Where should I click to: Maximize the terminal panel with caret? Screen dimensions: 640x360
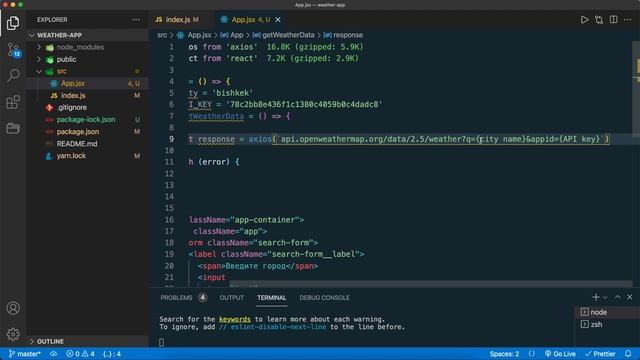[618, 297]
